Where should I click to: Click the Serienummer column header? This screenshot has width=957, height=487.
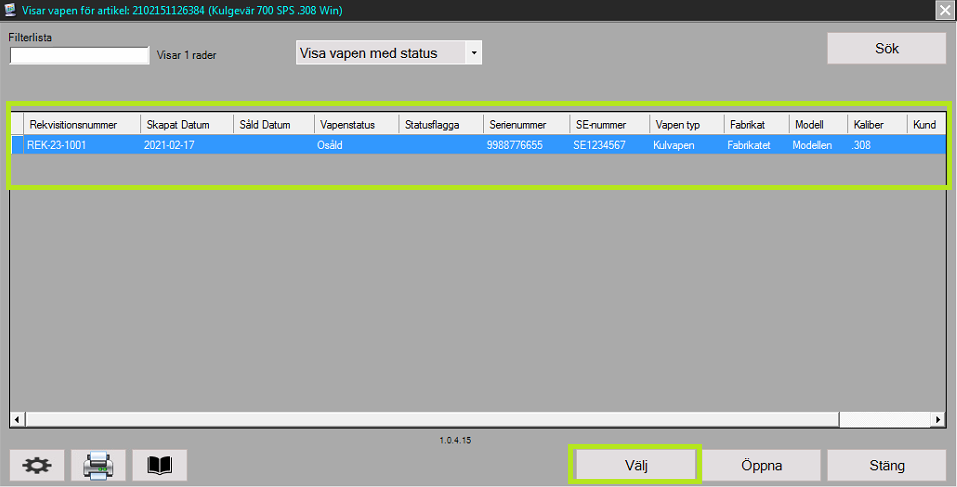[x=525, y=125]
